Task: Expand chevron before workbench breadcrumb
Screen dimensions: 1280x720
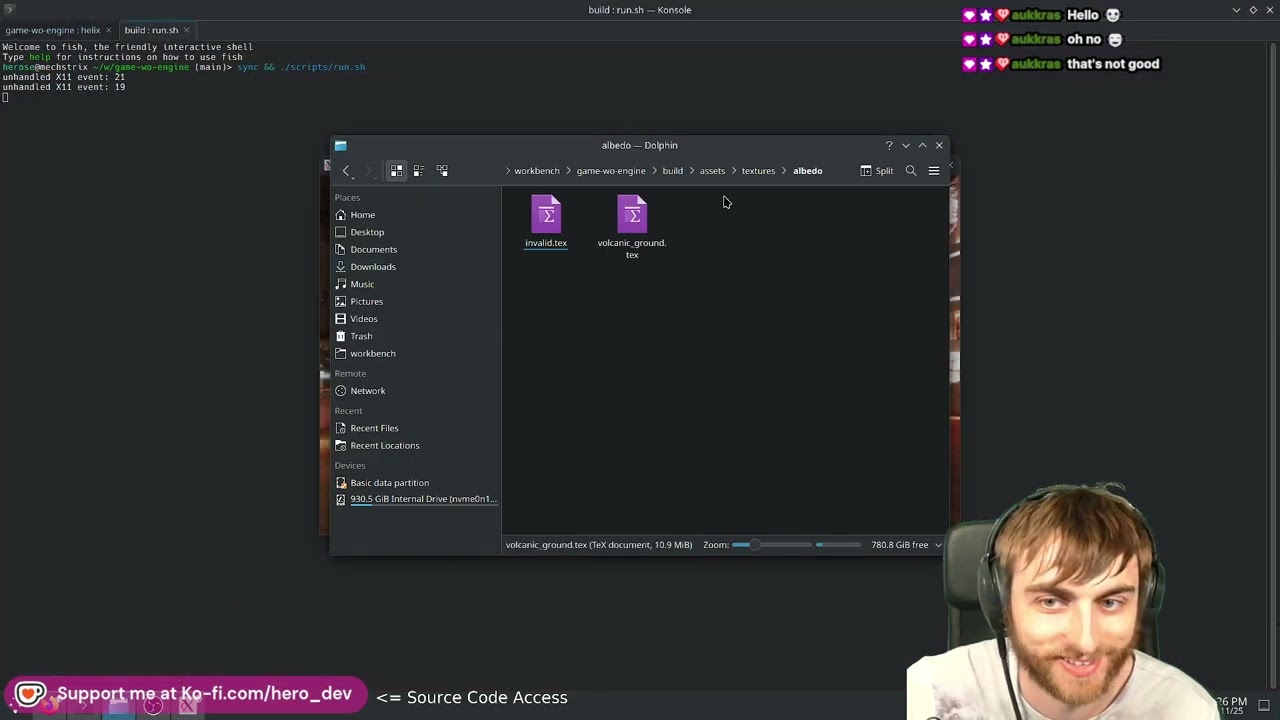Action: (x=508, y=171)
